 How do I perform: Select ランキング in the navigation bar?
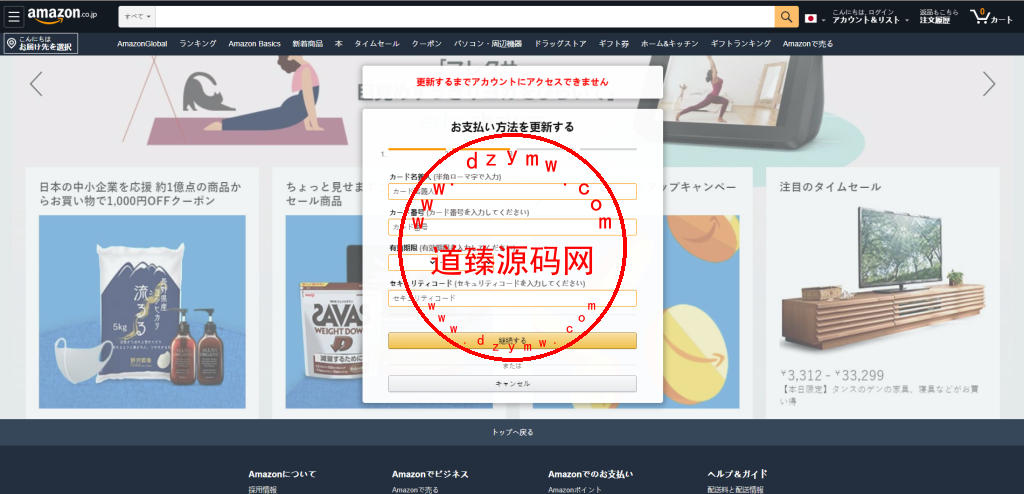coord(198,44)
